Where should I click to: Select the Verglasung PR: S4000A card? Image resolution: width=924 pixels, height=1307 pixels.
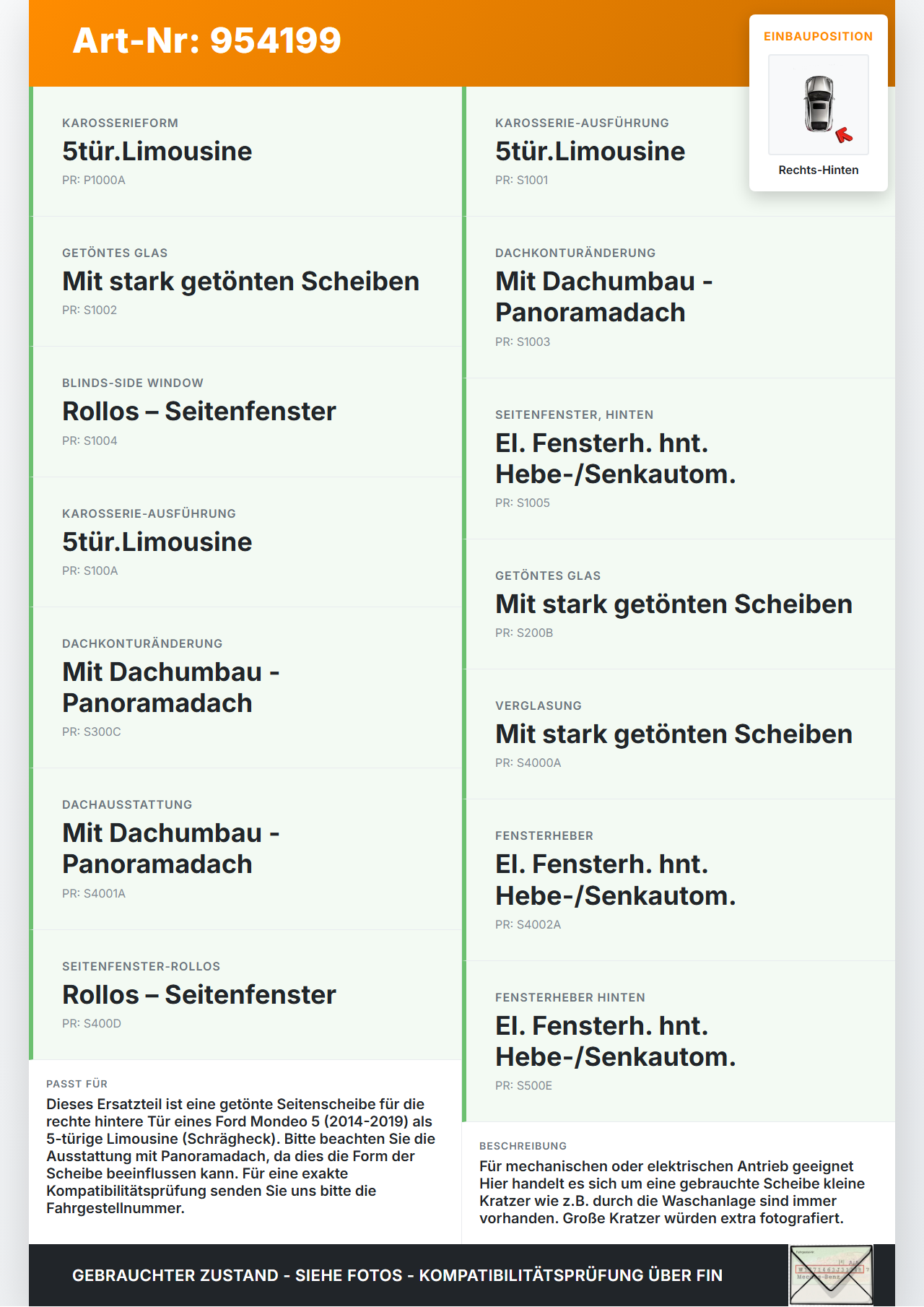[679, 734]
